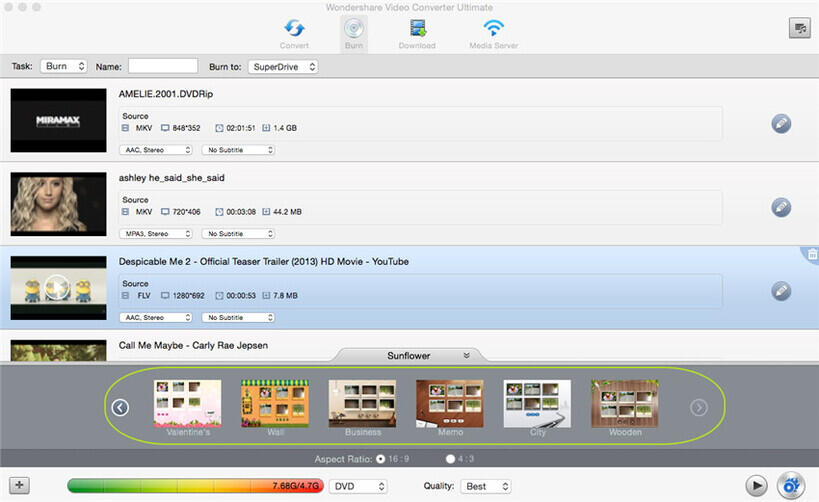Show previous DVD menu templates
The image size is (819, 502).
[120, 407]
